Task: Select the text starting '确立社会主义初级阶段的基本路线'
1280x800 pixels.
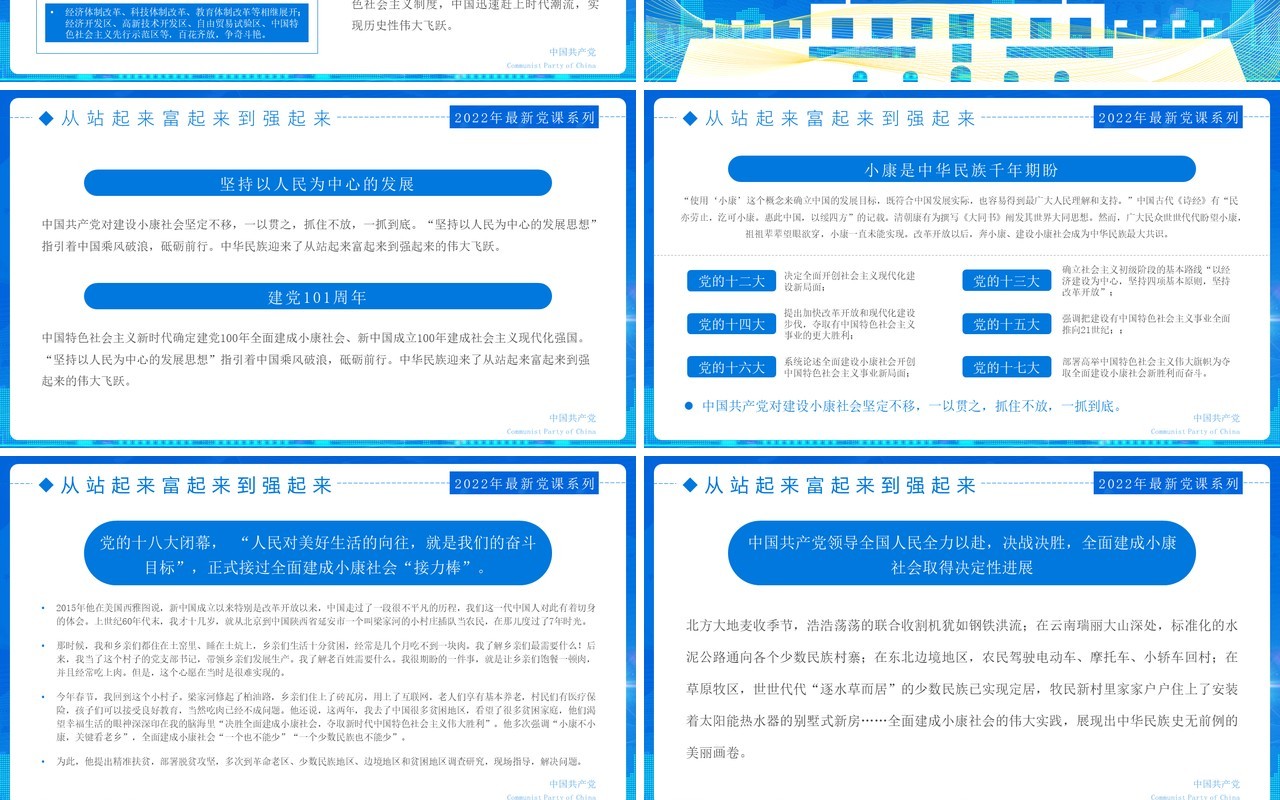Action: click(1146, 281)
